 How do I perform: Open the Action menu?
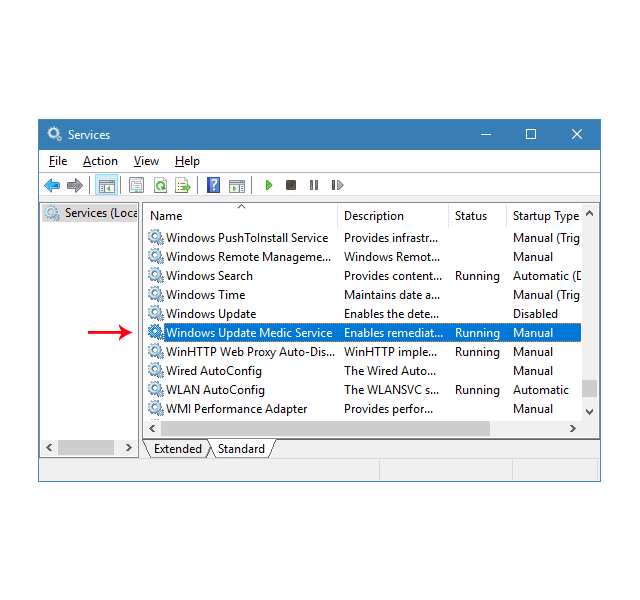pyautogui.click(x=100, y=161)
